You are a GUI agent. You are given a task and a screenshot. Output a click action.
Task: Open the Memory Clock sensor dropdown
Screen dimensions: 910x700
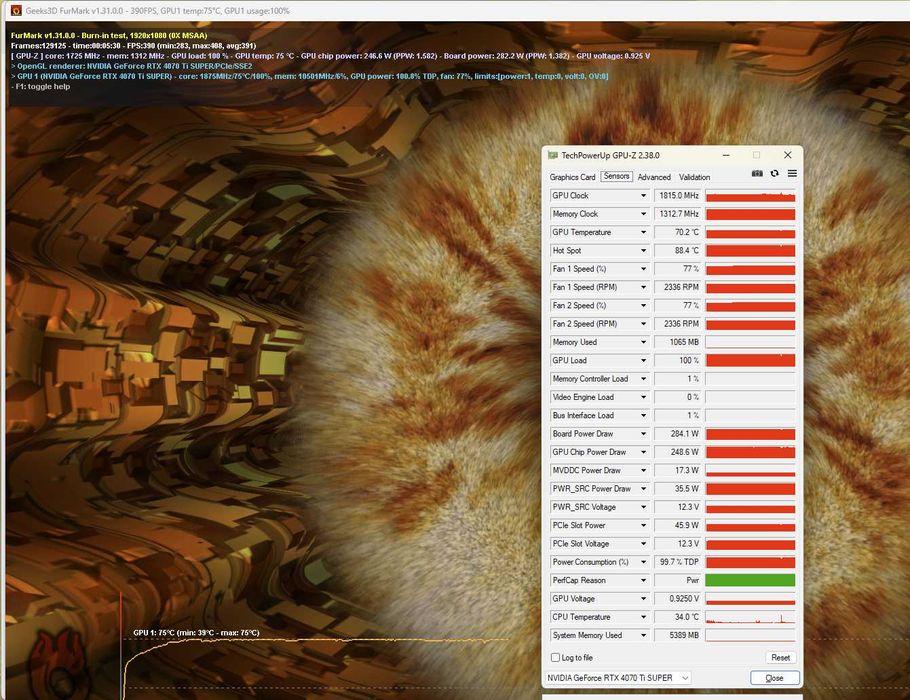coord(643,214)
